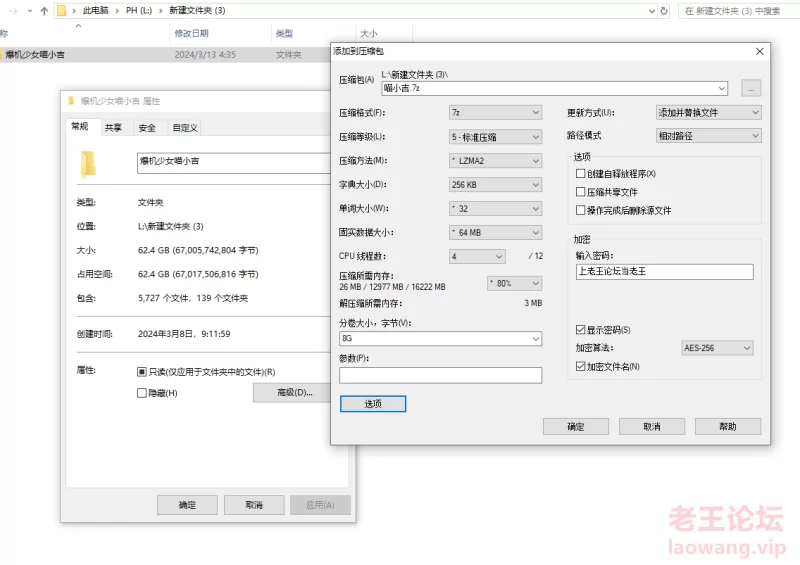Uncheck the 显示密码 checkbox
800x565 pixels.
[x=581, y=329]
